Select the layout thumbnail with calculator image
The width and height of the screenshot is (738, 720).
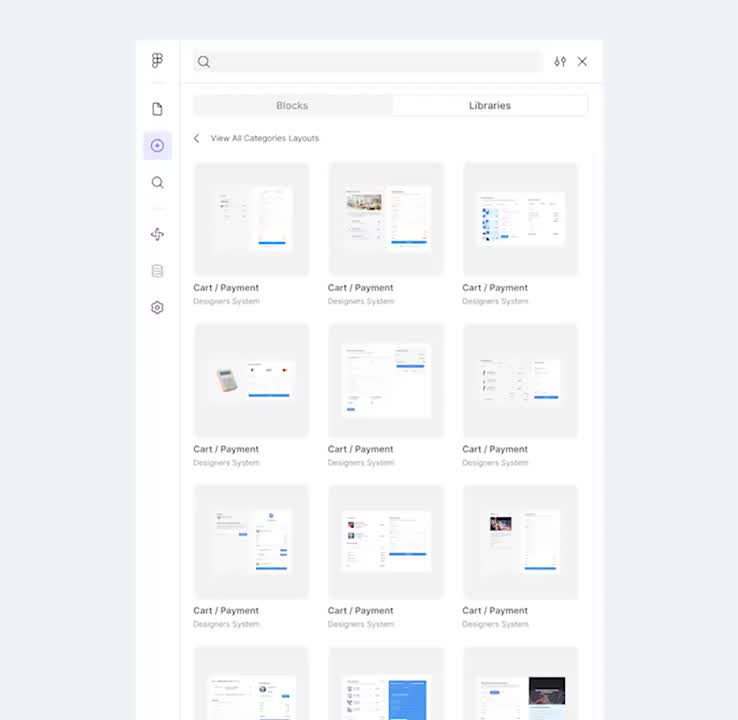(x=251, y=380)
